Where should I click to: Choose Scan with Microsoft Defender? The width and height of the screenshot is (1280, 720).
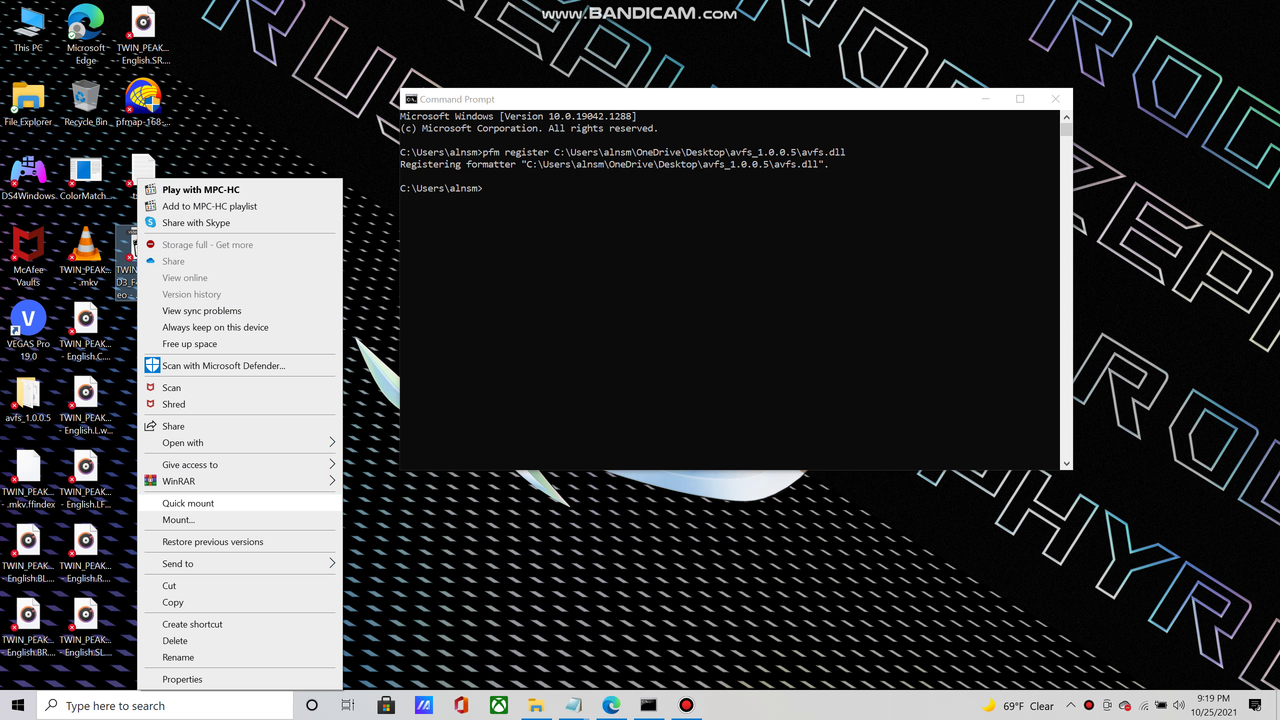(x=240, y=366)
